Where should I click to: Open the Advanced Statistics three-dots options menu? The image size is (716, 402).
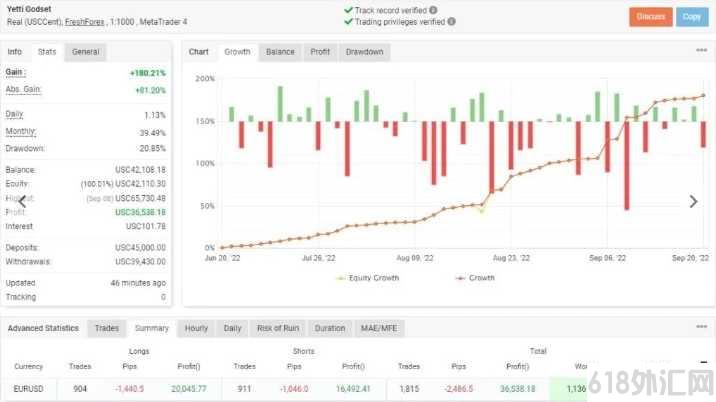(701, 327)
